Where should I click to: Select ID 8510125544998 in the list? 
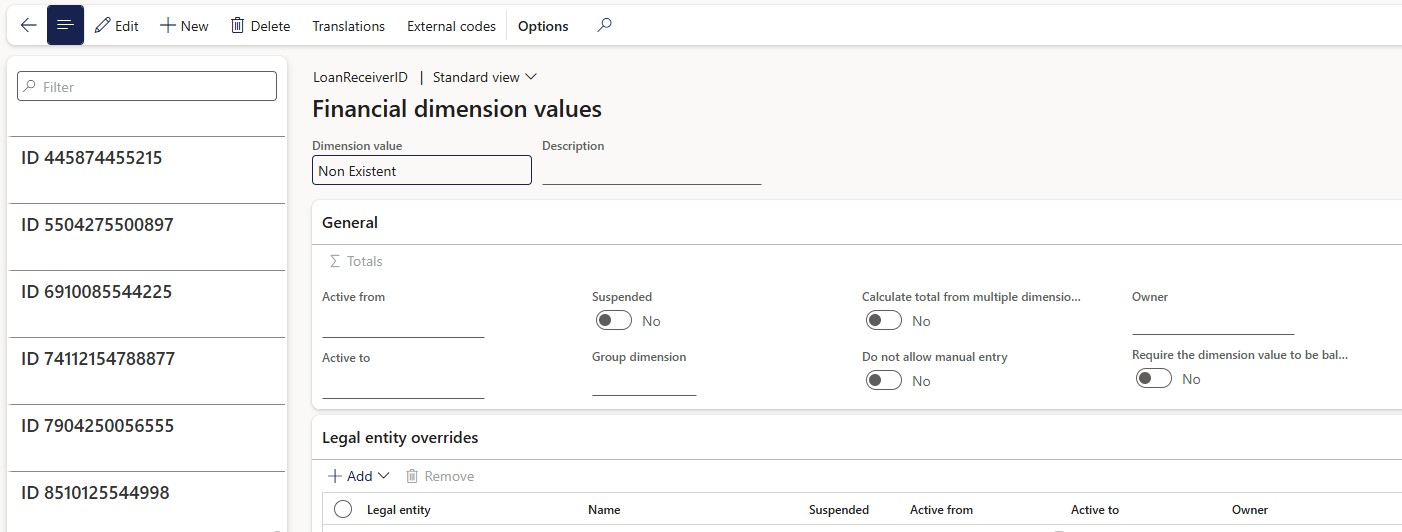pos(147,501)
